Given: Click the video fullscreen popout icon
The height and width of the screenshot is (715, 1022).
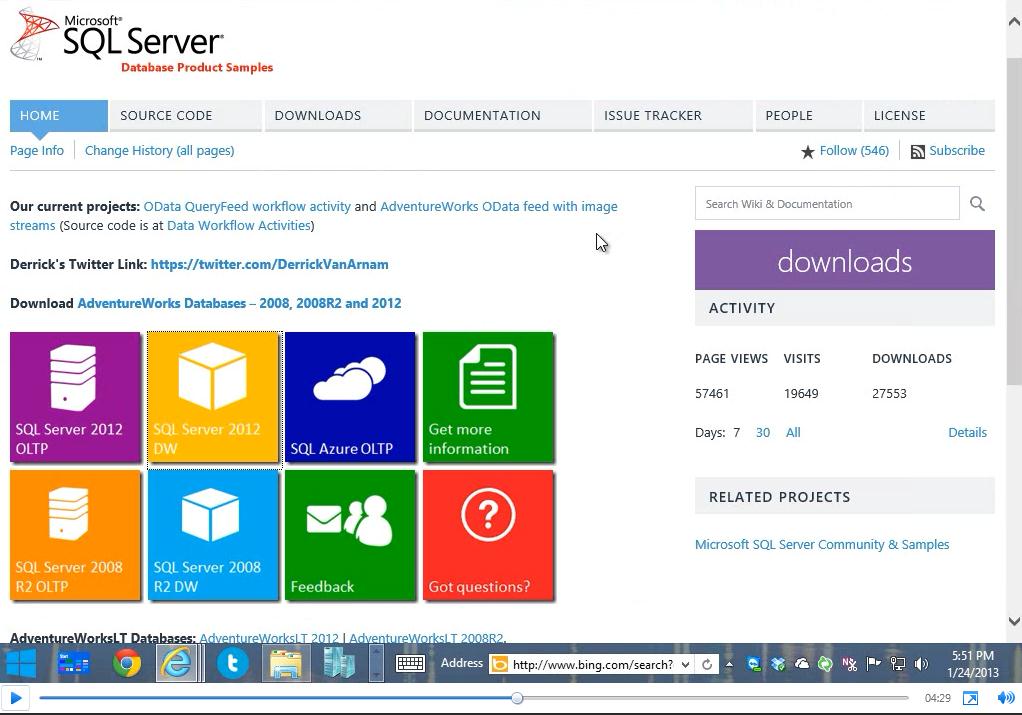Looking at the screenshot, I should click(970, 698).
